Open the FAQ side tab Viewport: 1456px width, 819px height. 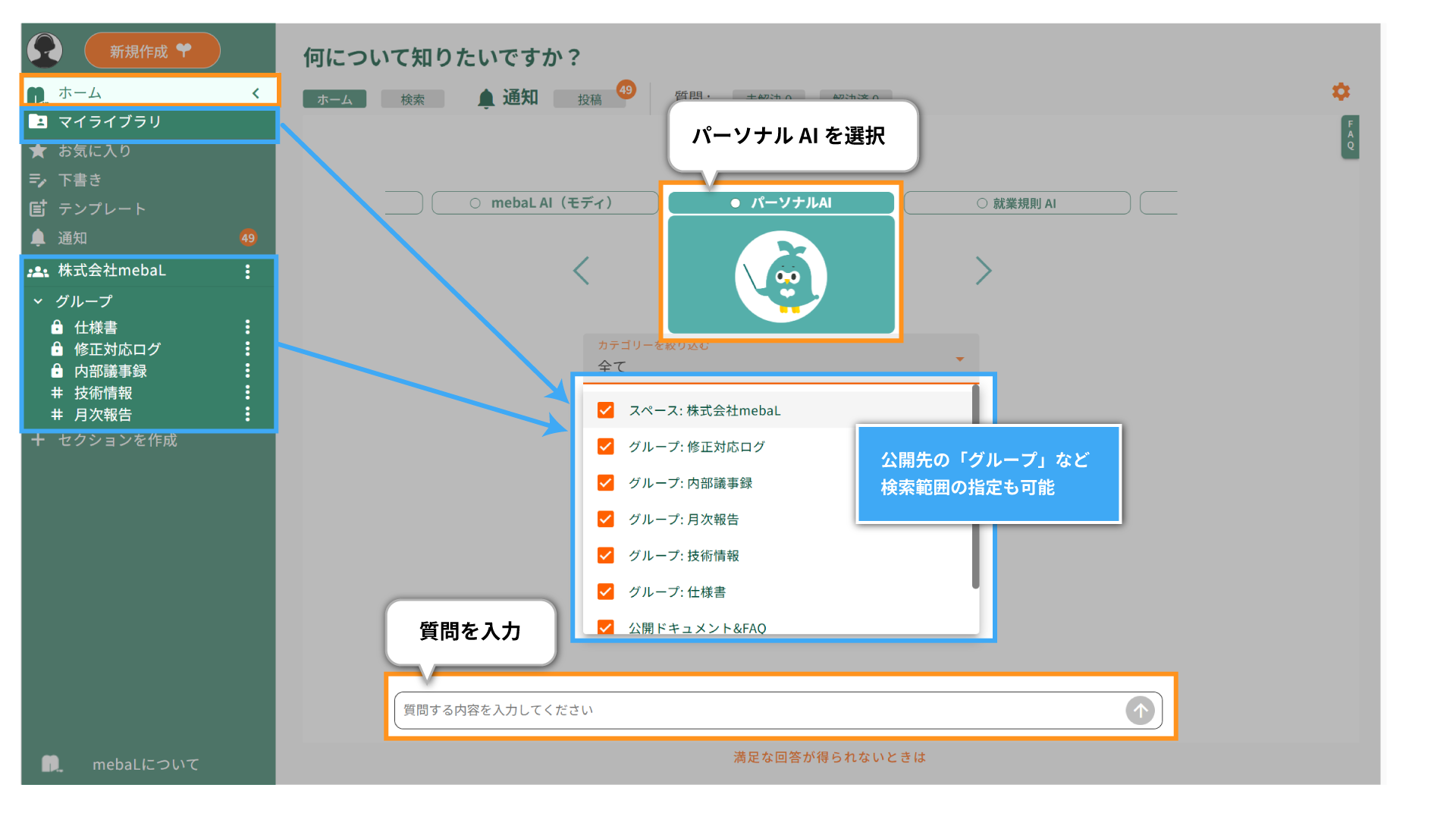click(1350, 136)
